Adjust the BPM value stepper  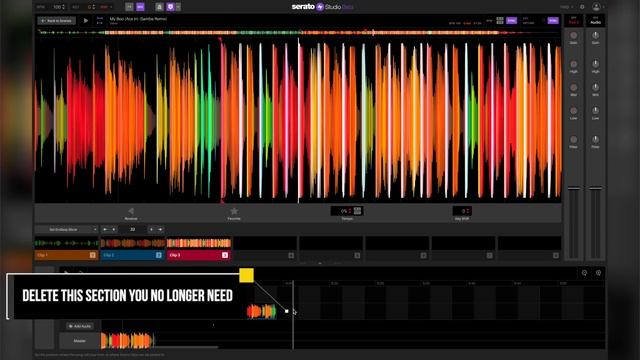63,7
